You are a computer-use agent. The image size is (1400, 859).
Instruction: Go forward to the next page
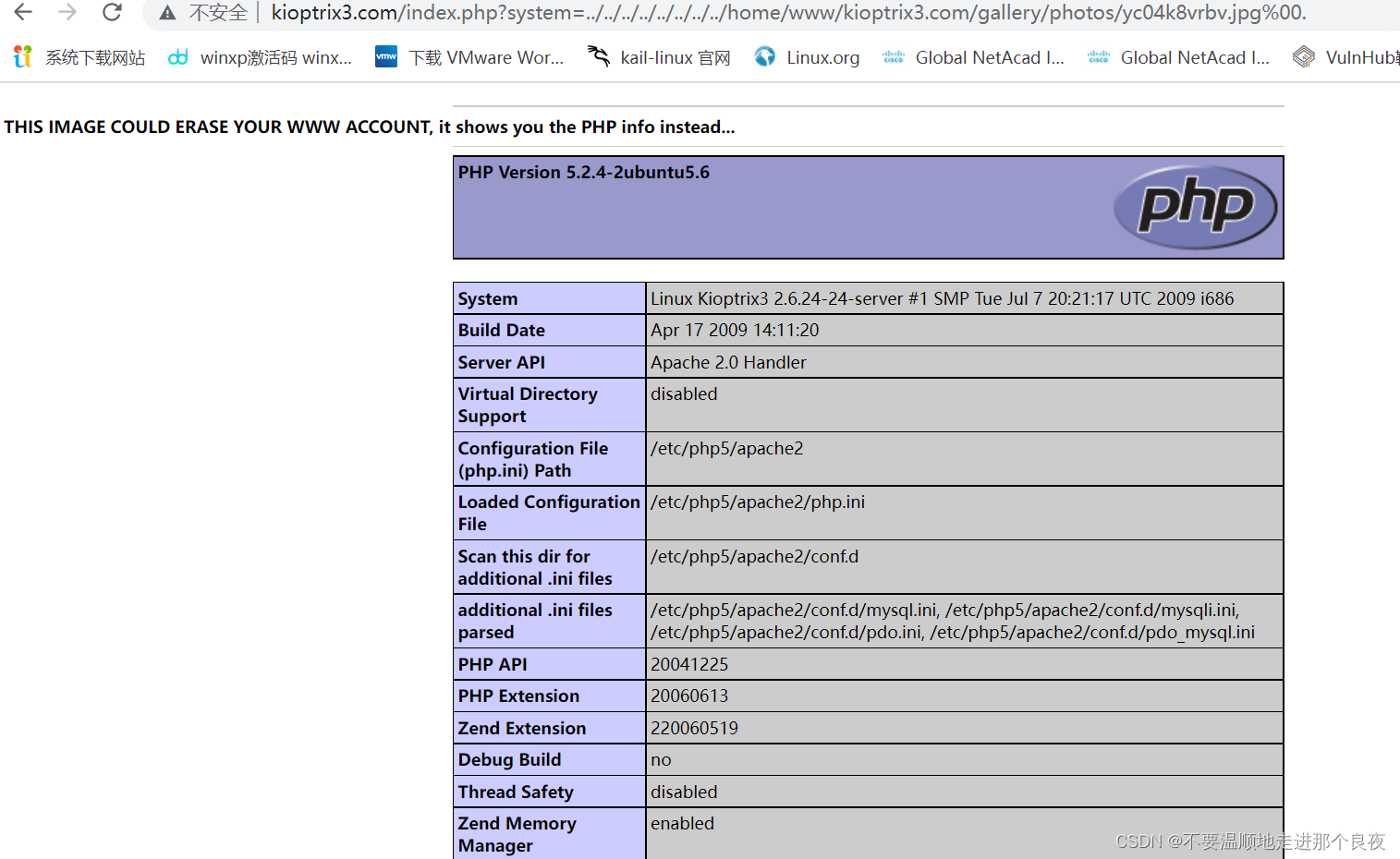click(x=67, y=12)
